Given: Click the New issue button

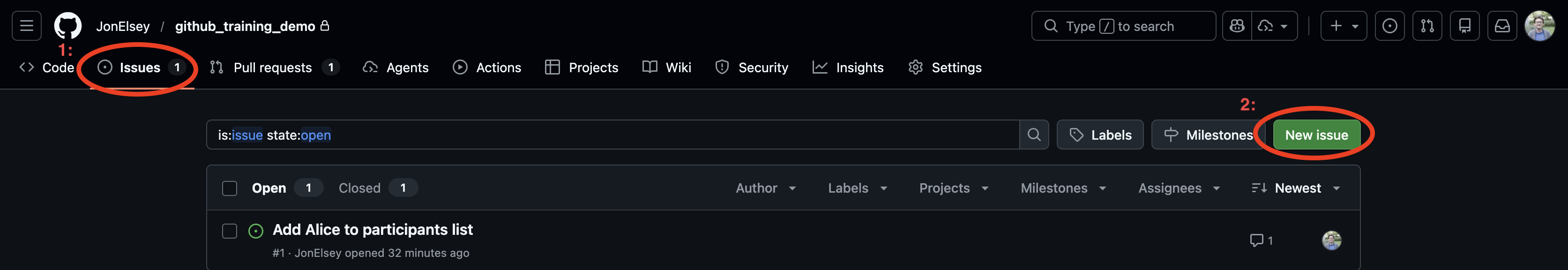Looking at the screenshot, I should (1316, 135).
